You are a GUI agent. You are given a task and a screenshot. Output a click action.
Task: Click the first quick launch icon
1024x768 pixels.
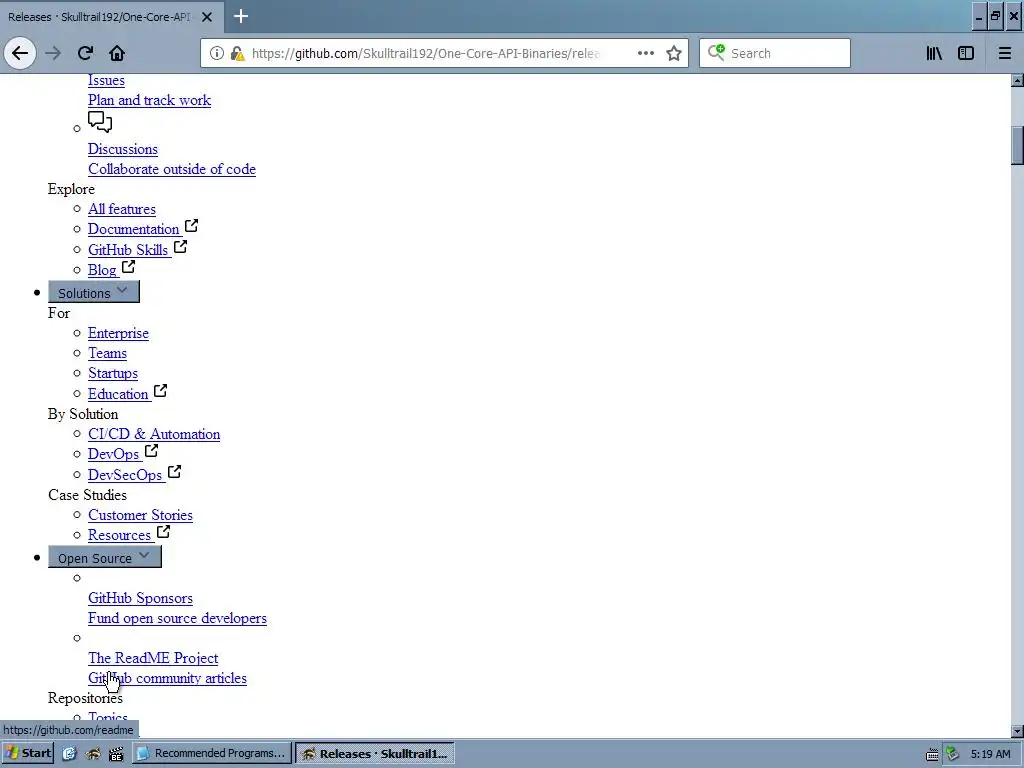click(69, 754)
